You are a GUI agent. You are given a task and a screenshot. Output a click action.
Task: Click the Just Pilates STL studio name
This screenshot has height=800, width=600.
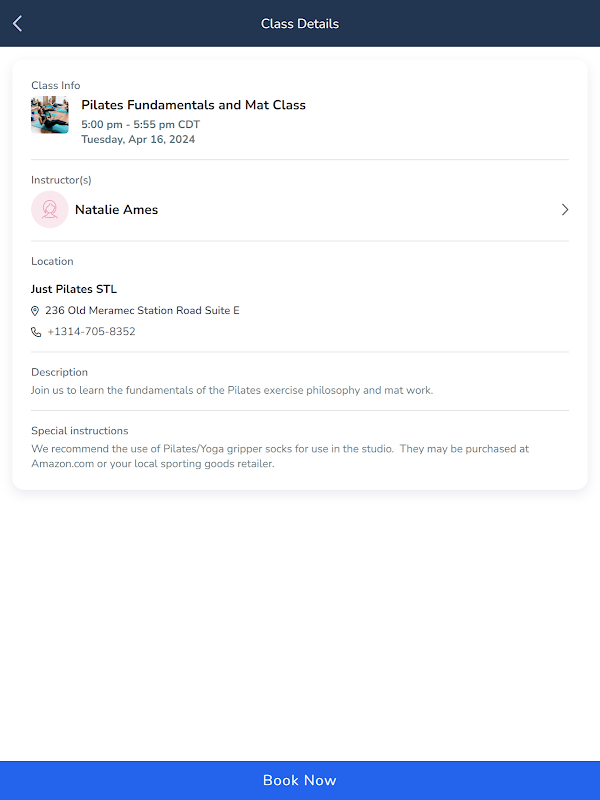74,289
